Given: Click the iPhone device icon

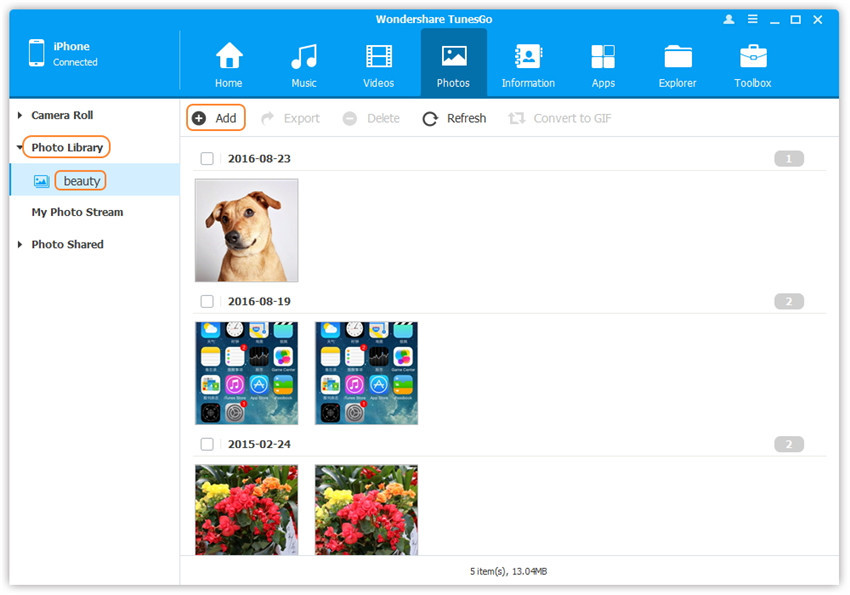Looking at the screenshot, I should (x=37, y=53).
